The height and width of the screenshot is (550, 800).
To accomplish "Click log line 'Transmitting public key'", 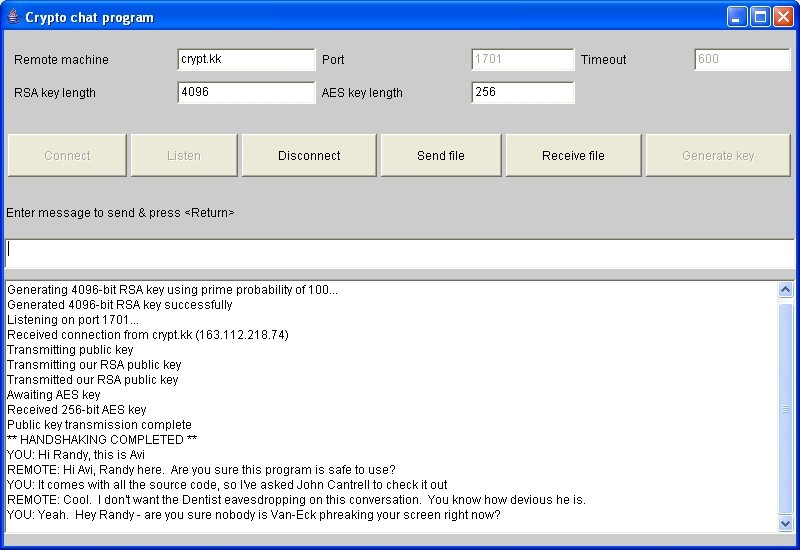I will coord(70,349).
